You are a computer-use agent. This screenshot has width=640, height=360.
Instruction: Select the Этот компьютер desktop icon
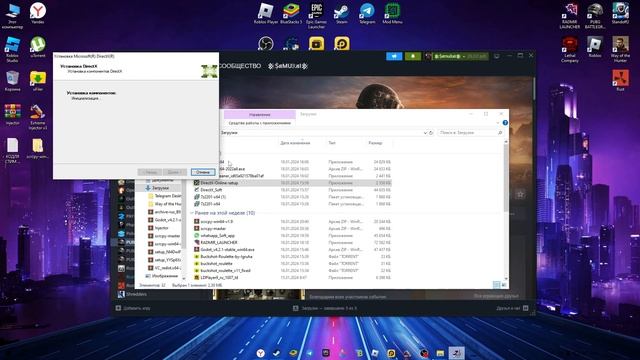[12, 16]
